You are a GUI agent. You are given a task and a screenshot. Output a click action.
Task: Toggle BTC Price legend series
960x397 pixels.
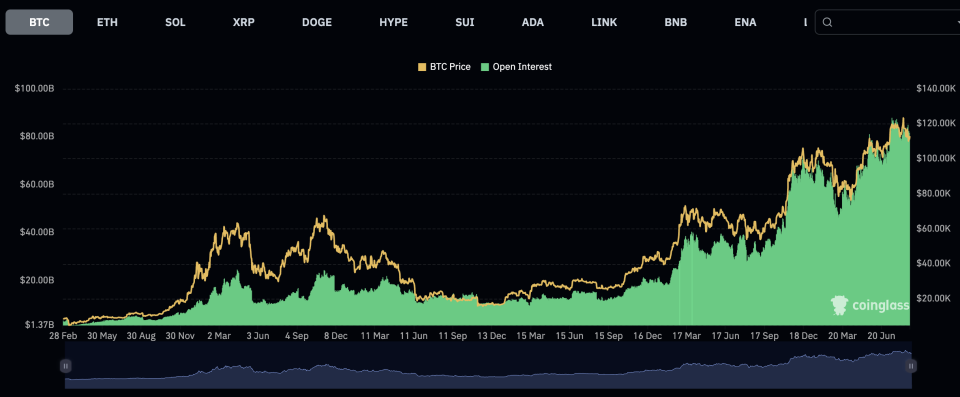pyautogui.click(x=444, y=67)
